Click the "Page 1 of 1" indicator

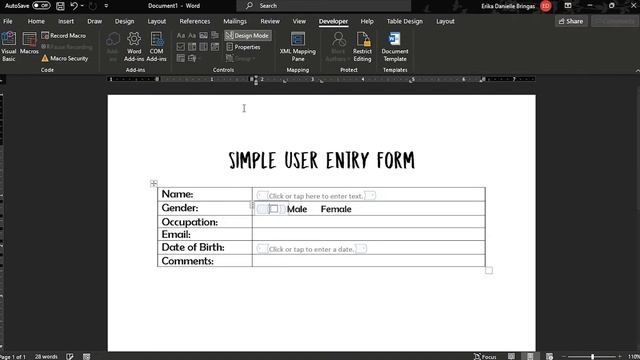(x=13, y=356)
